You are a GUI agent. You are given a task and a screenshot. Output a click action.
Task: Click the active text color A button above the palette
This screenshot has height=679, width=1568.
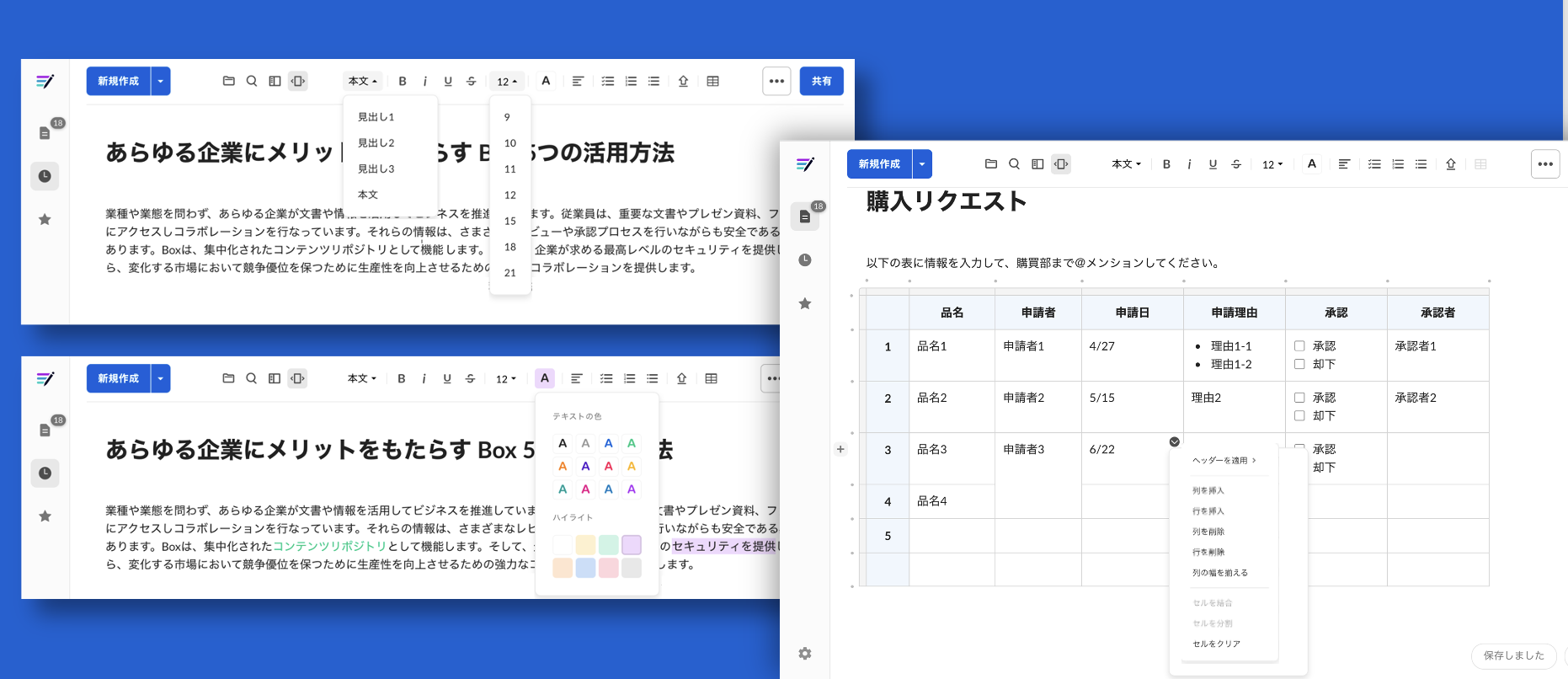(545, 378)
